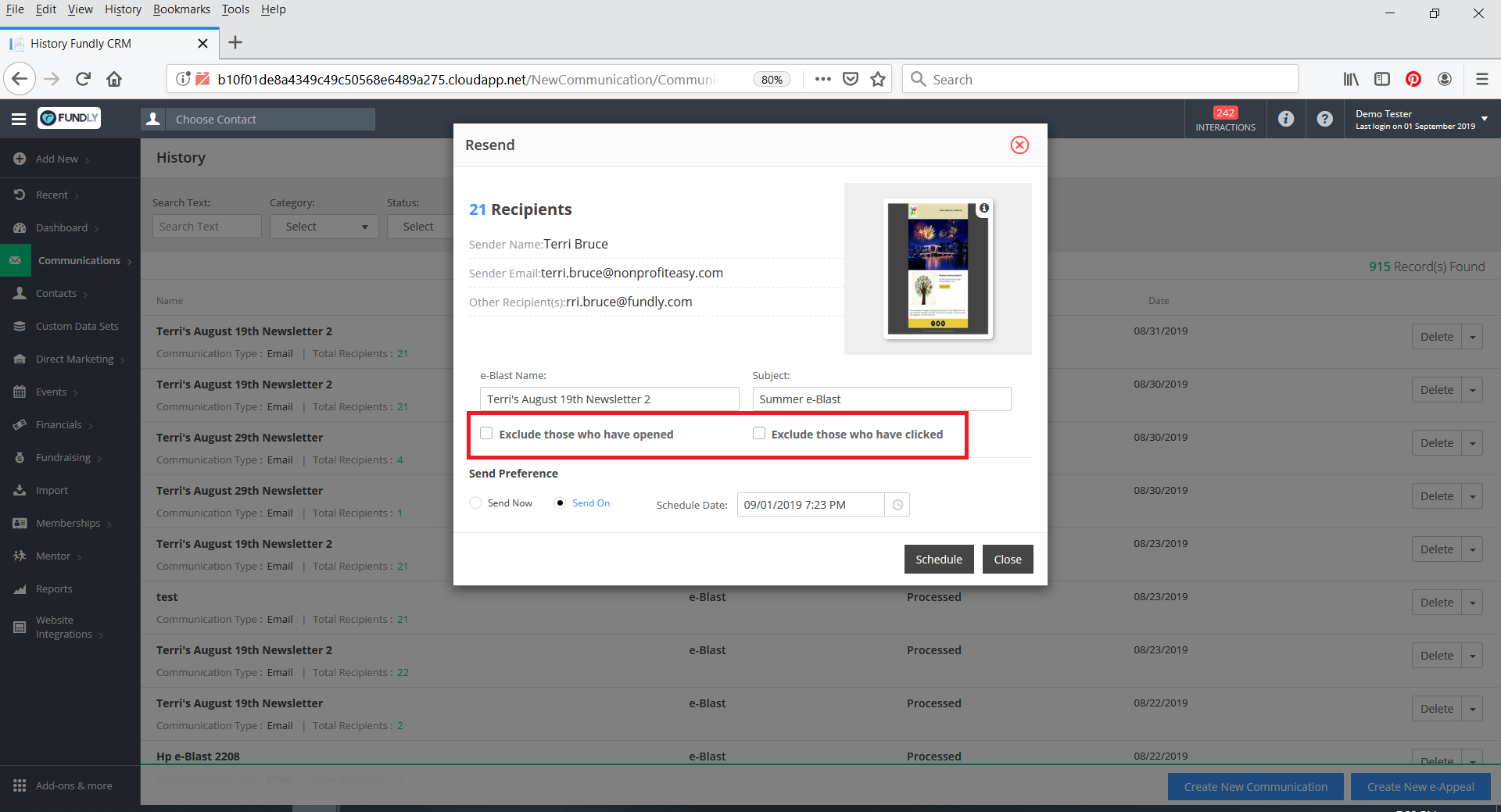
Task: Open the schedule date clock picker
Action: tap(897, 505)
